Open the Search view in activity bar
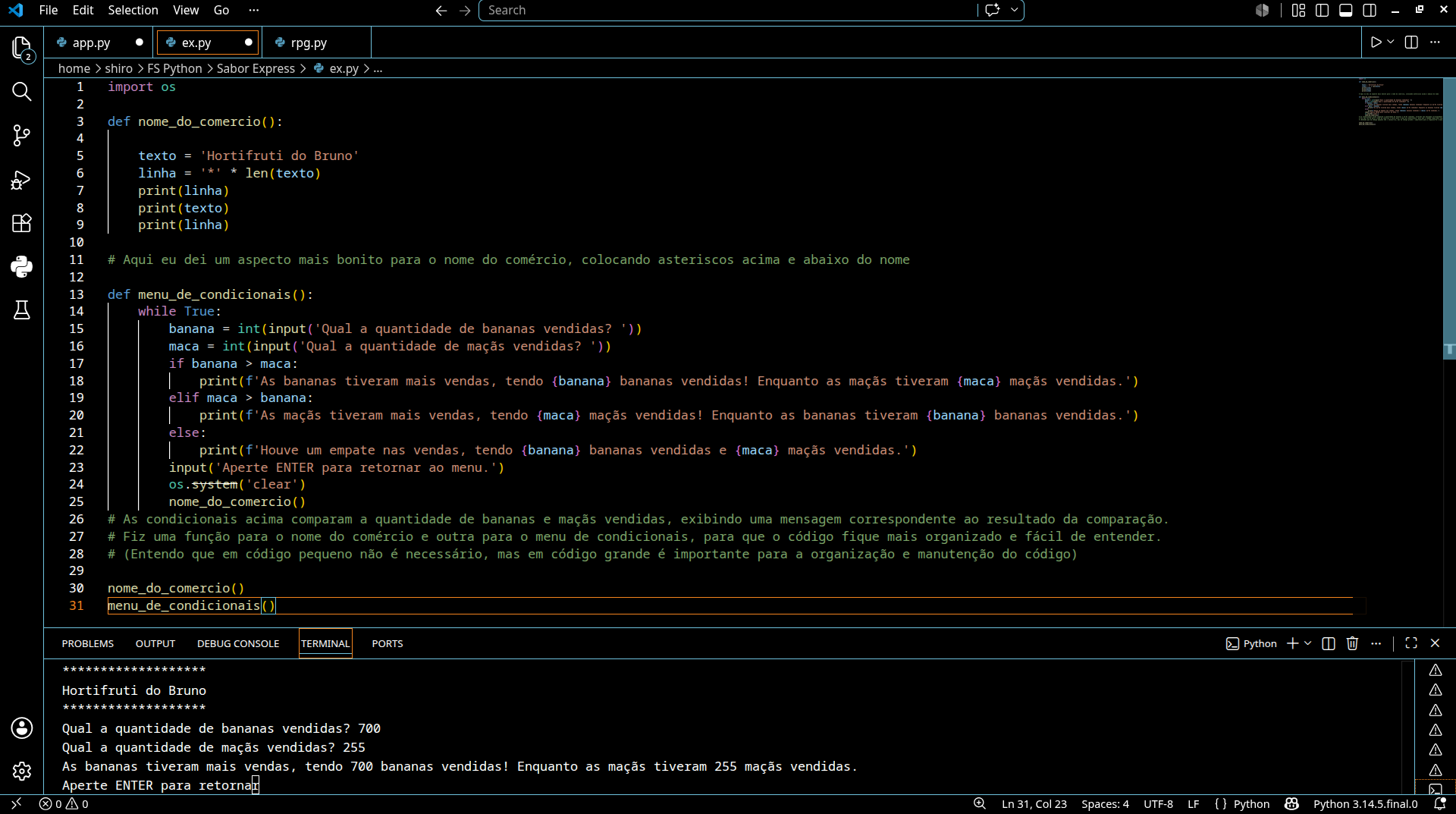This screenshot has width=1456, height=814. pos(21,92)
